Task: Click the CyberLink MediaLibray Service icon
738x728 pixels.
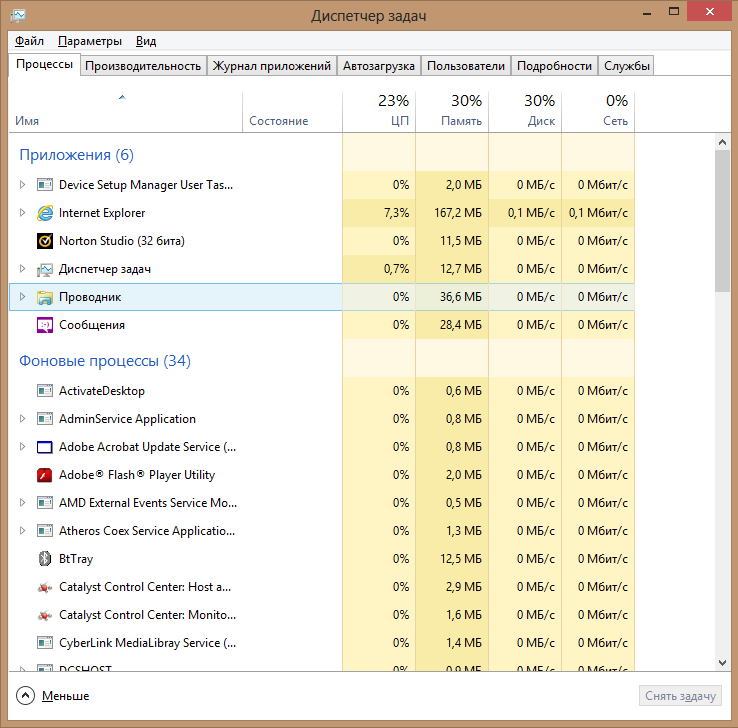Action: (45, 643)
